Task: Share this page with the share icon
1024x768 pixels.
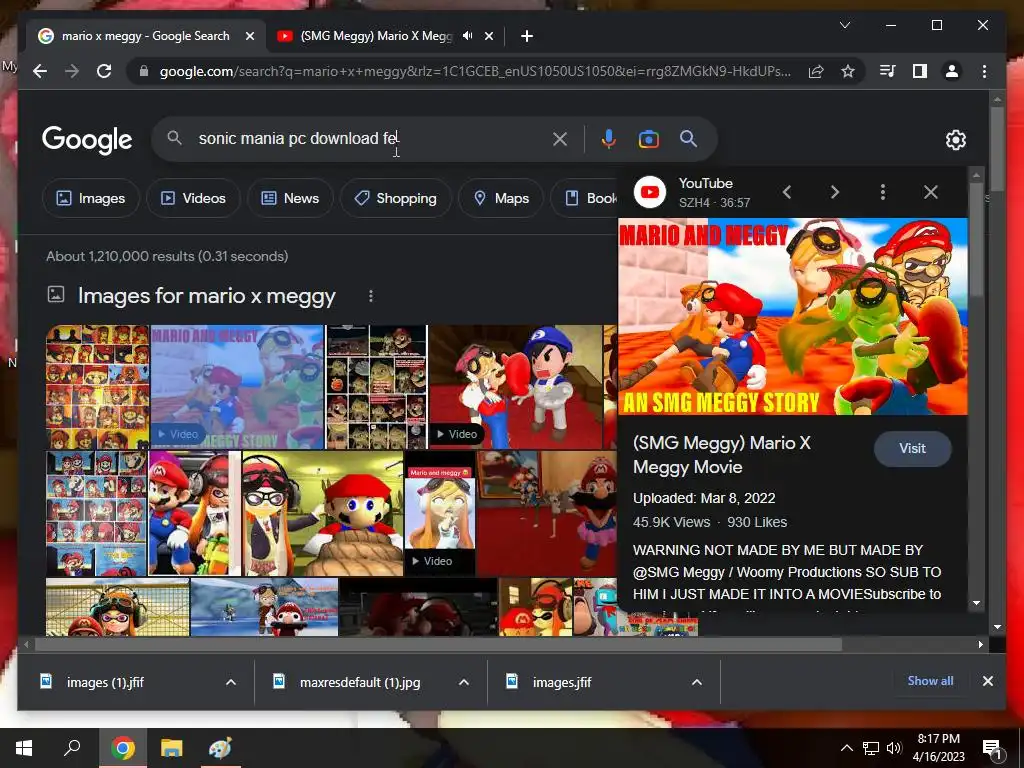Action: pos(816,71)
